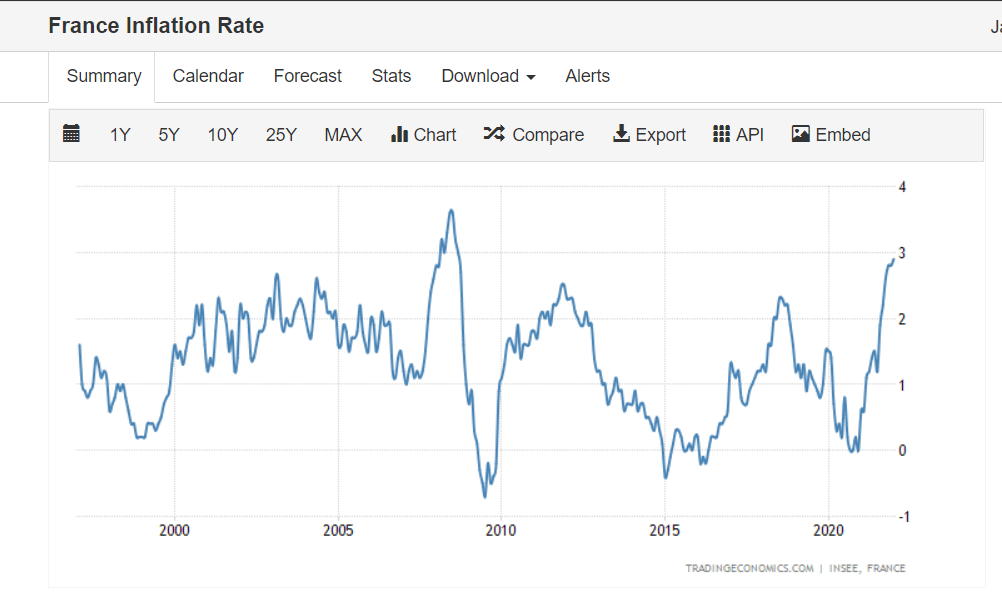Switch to the Forecast tab
Image resolution: width=1002 pixels, height=613 pixels.
(x=307, y=76)
